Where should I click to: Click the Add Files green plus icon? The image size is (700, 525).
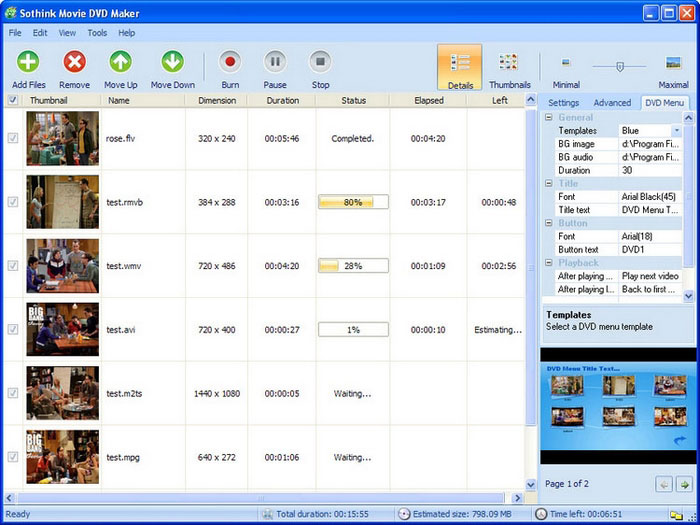(x=28, y=62)
